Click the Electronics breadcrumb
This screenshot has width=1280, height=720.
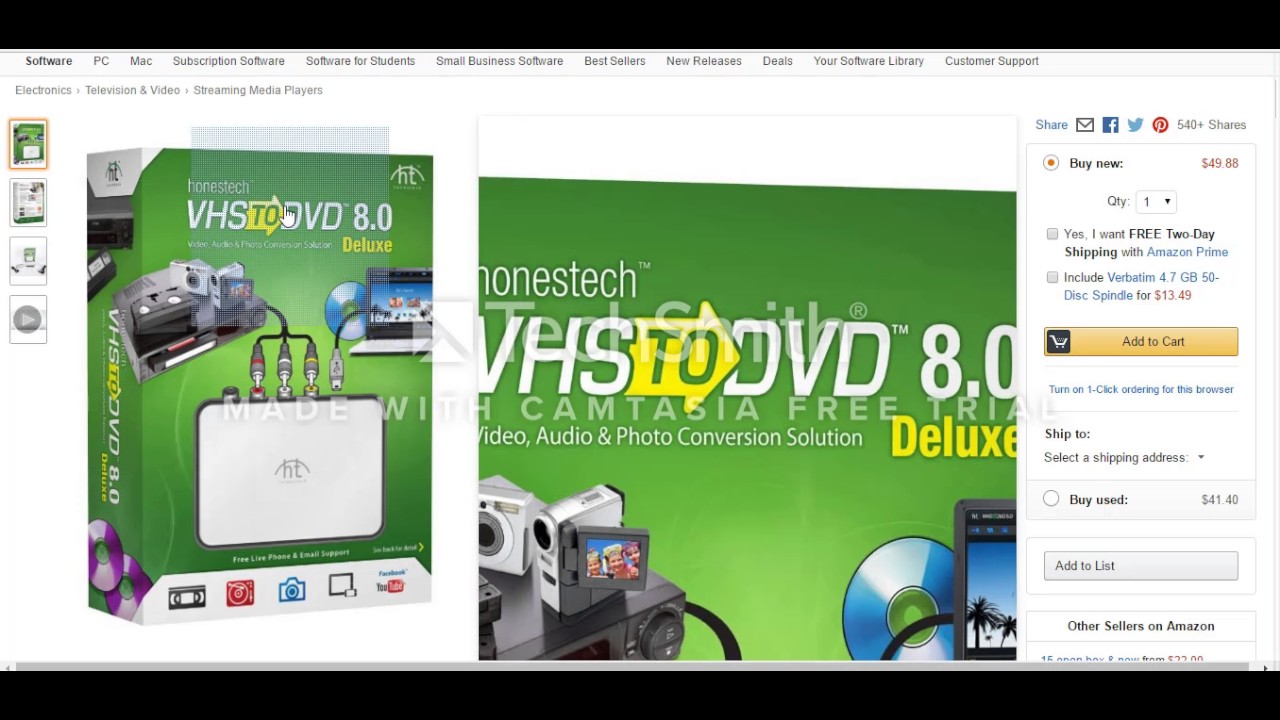tap(43, 90)
